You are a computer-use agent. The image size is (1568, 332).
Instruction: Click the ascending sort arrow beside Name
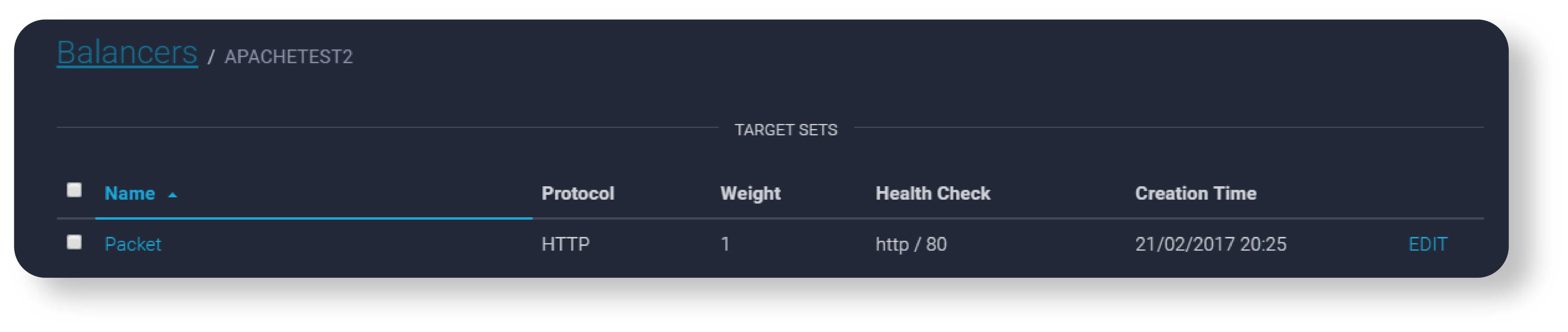point(173,195)
